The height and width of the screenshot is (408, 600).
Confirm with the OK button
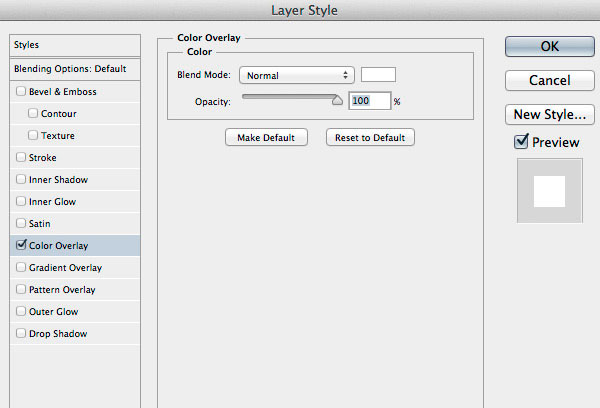pos(550,47)
